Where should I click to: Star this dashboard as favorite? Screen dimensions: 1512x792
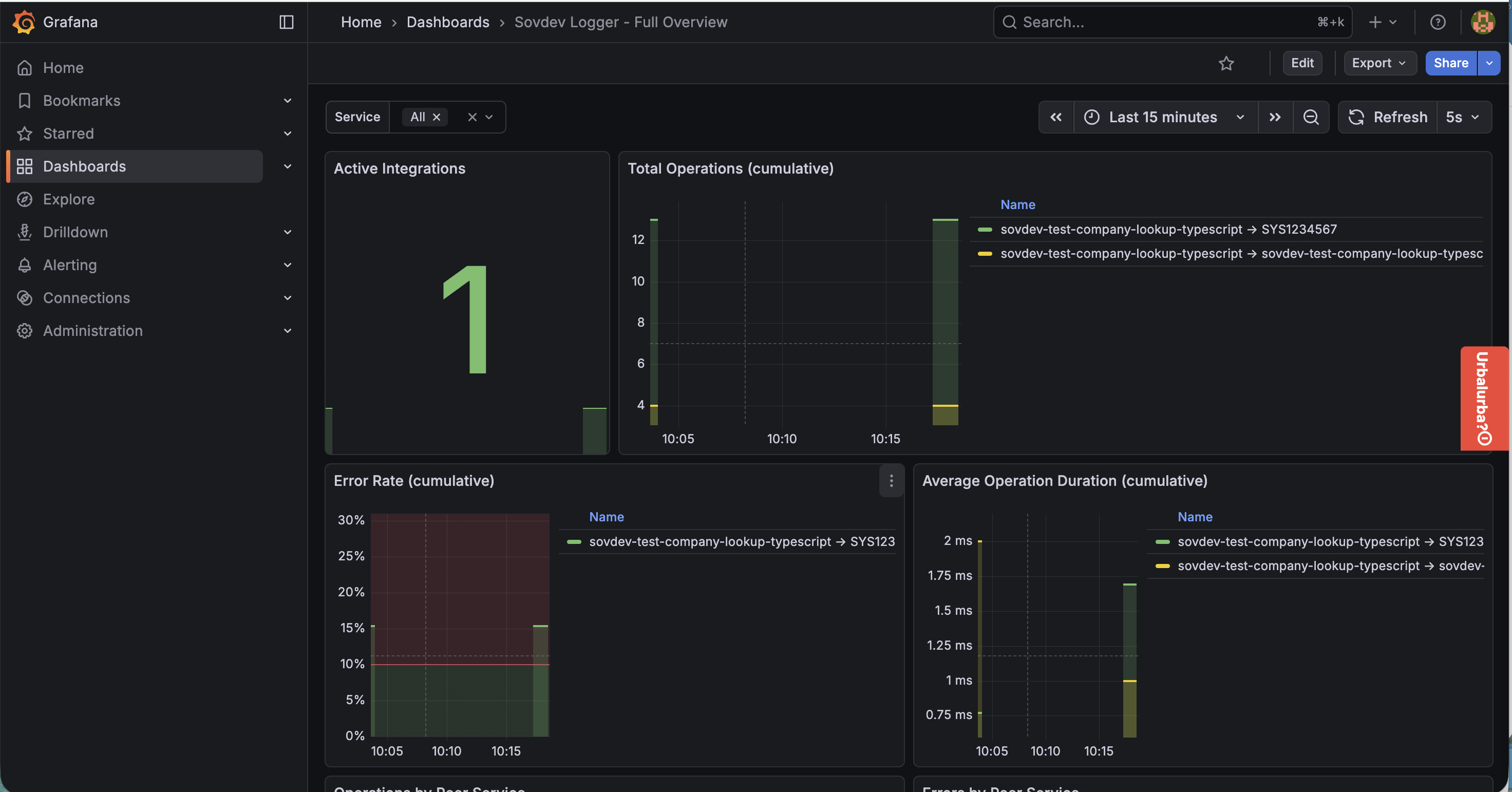[1226, 63]
